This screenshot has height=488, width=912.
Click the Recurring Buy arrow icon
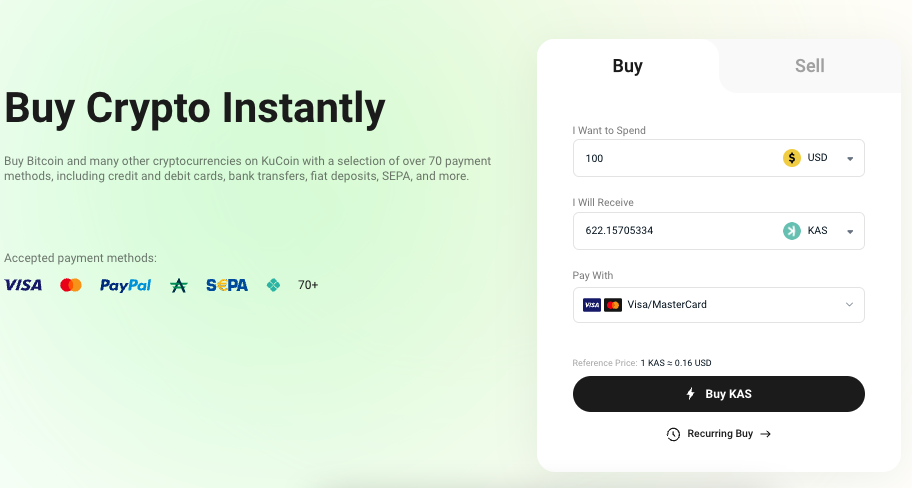766,434
